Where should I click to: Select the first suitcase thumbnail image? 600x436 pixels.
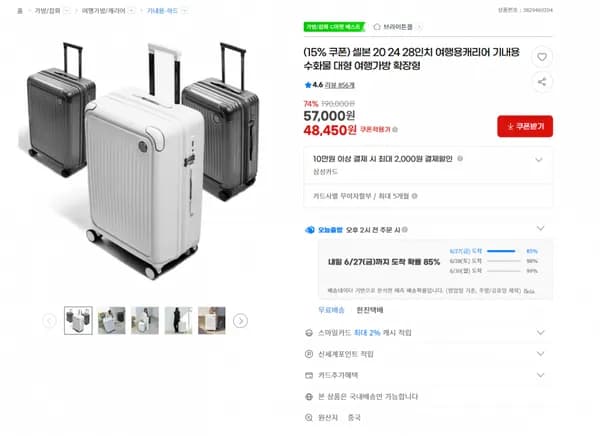coord(78,320)
